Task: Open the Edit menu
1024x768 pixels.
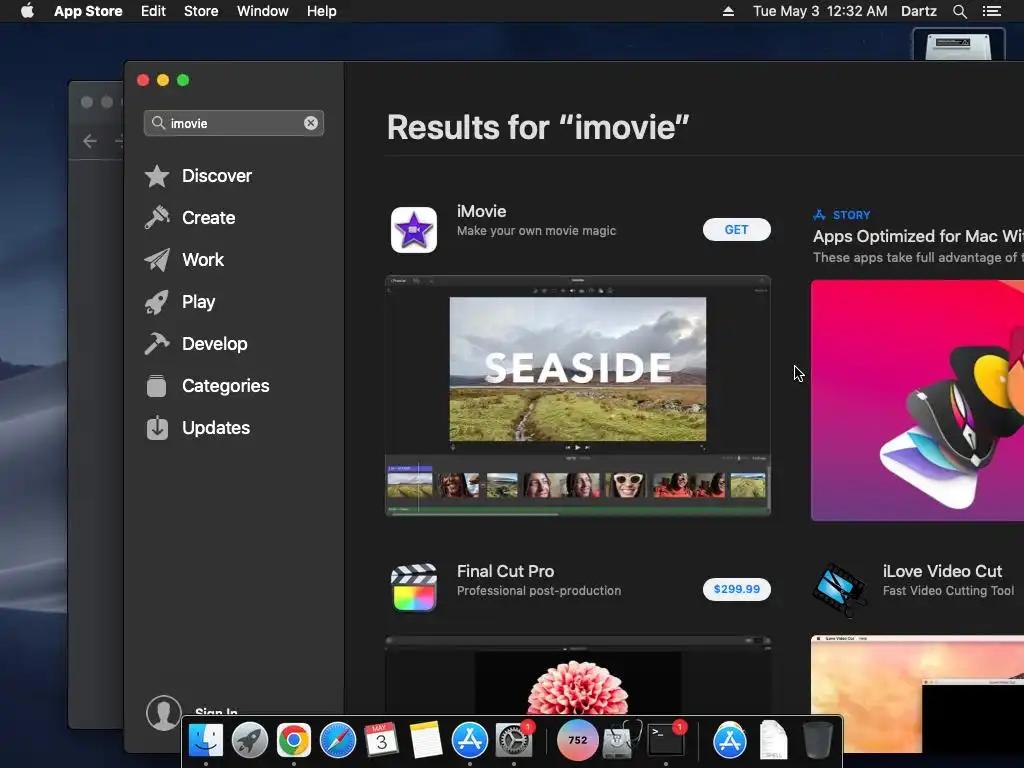Action: 153,11
